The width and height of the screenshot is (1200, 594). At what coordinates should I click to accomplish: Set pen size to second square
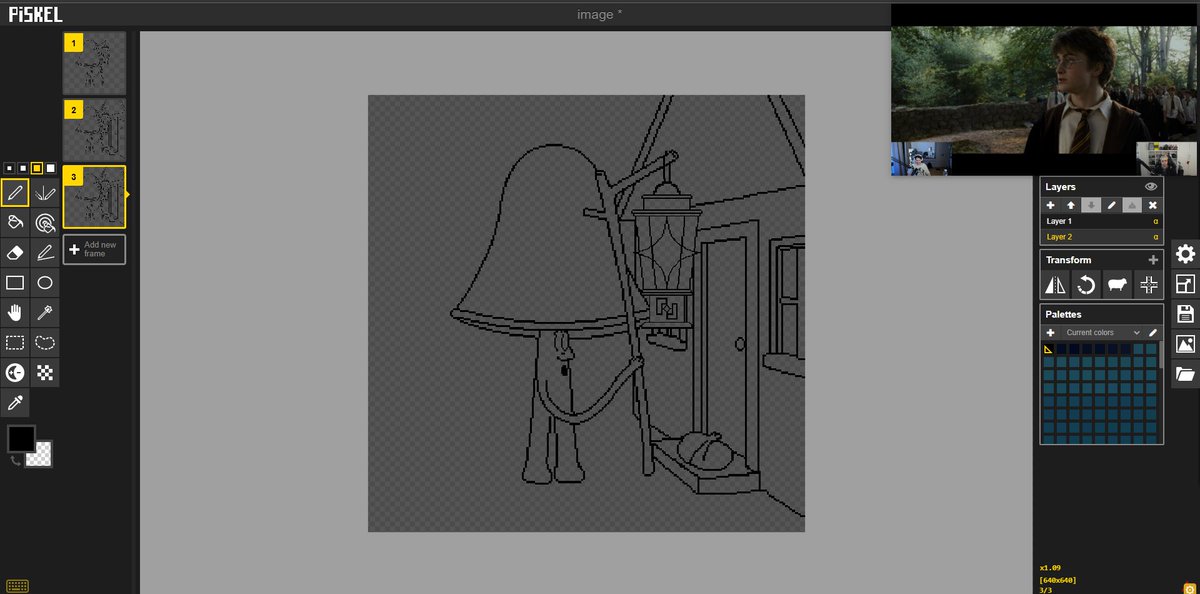(23, 168)
